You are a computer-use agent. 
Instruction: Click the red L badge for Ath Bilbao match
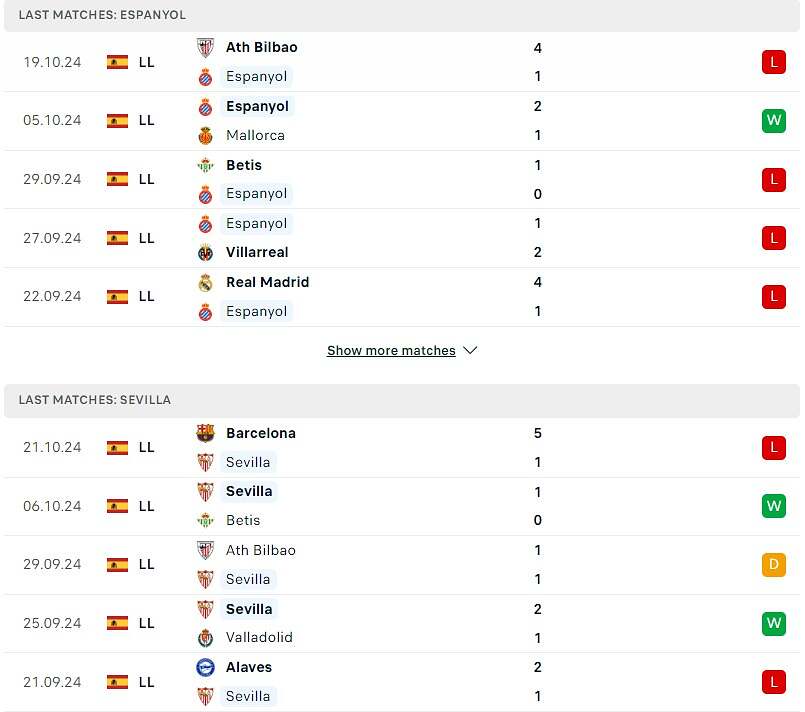click(773, 62)
